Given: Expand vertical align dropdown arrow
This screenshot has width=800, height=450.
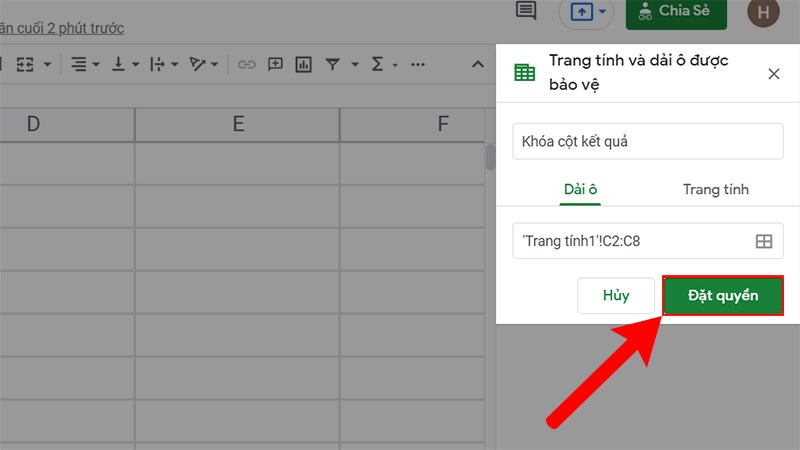Looking at the screenshot, I should click(x=136, y=65).
